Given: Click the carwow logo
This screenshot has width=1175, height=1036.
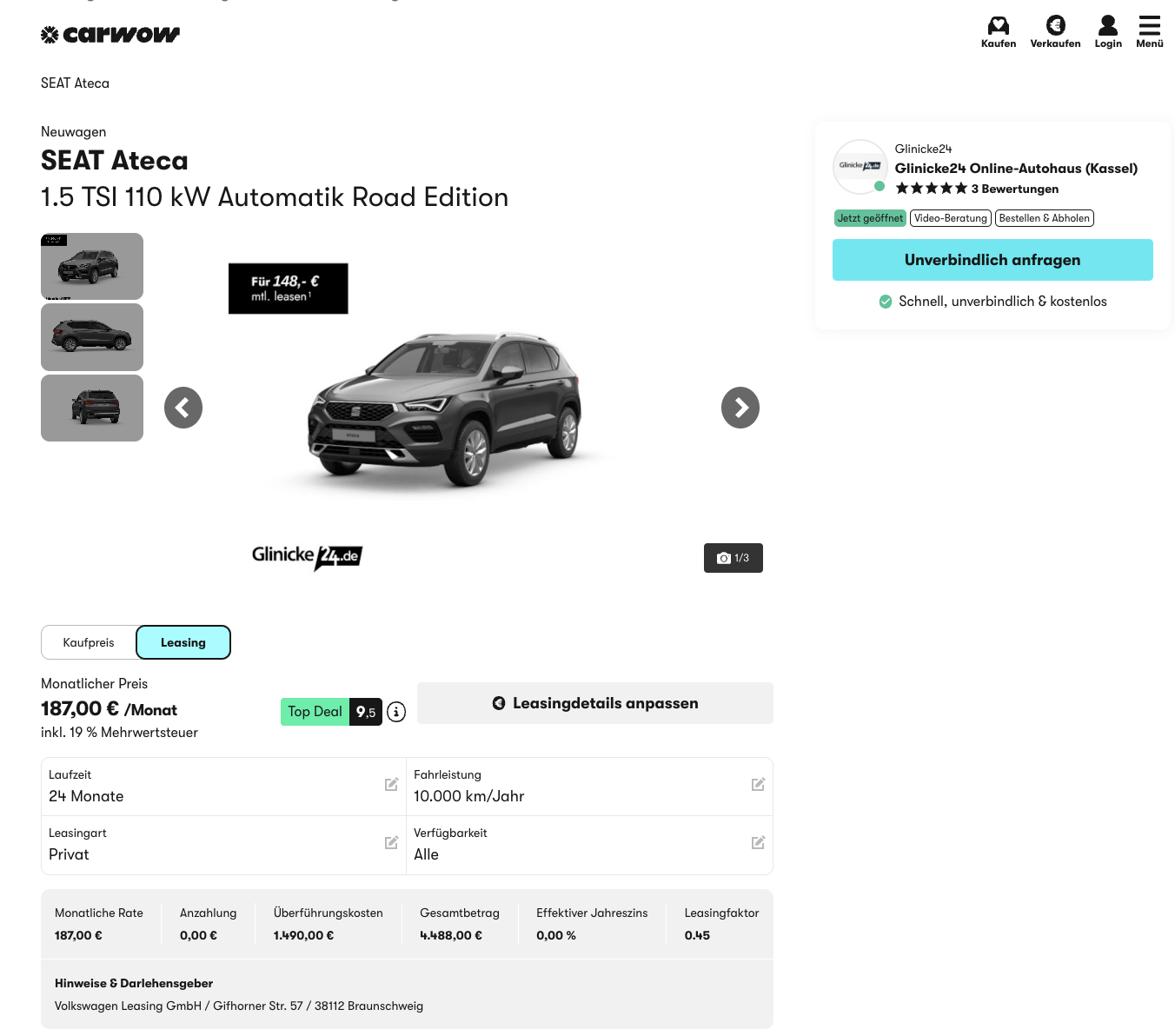Looking at the screenshot, I should 110,35.
